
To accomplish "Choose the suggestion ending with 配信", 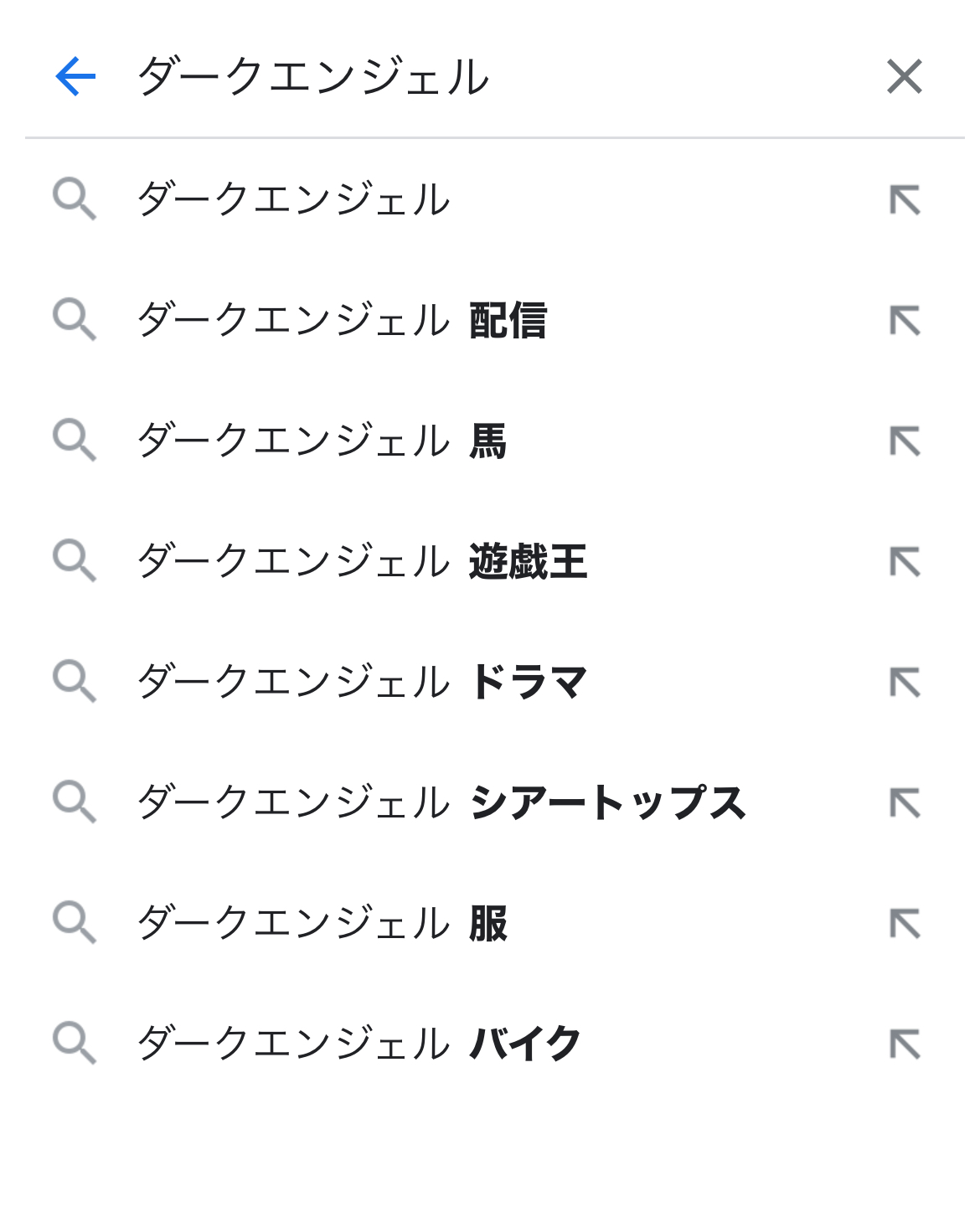I will point(342,321).
